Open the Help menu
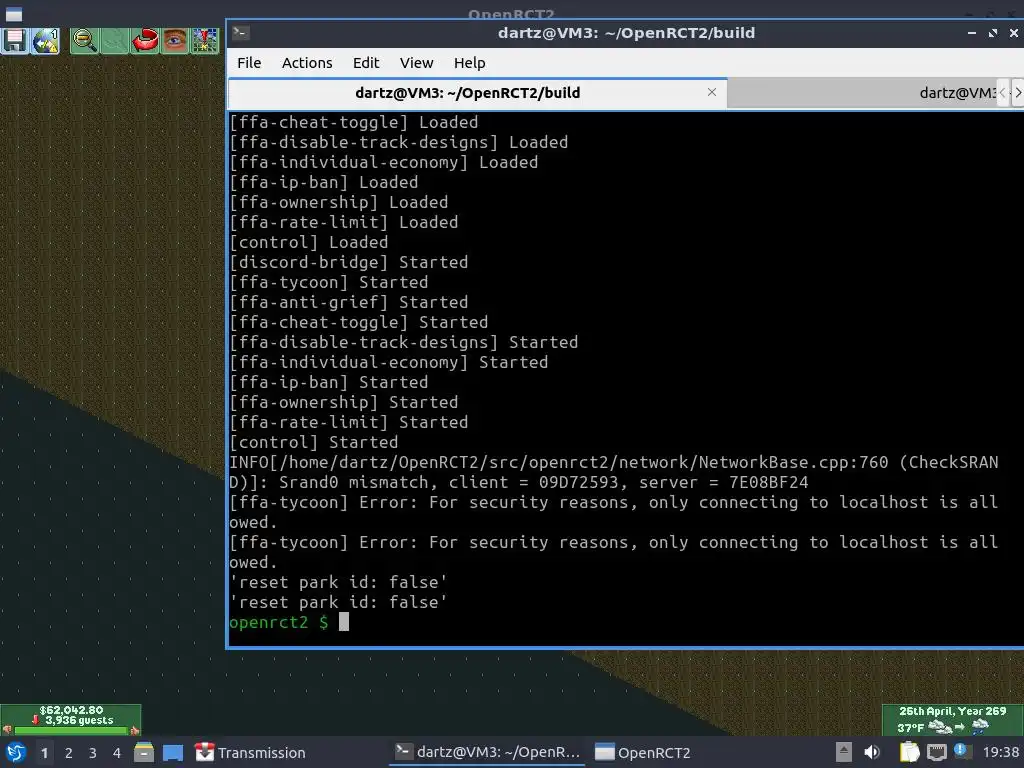Screen dimensions: 1024x768 coord(470,63)
